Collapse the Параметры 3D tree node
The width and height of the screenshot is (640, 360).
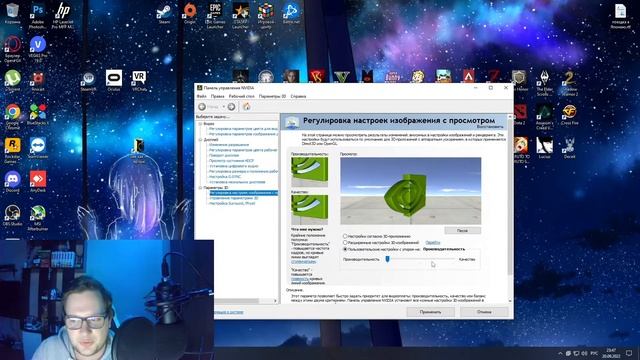pos(200,187)
